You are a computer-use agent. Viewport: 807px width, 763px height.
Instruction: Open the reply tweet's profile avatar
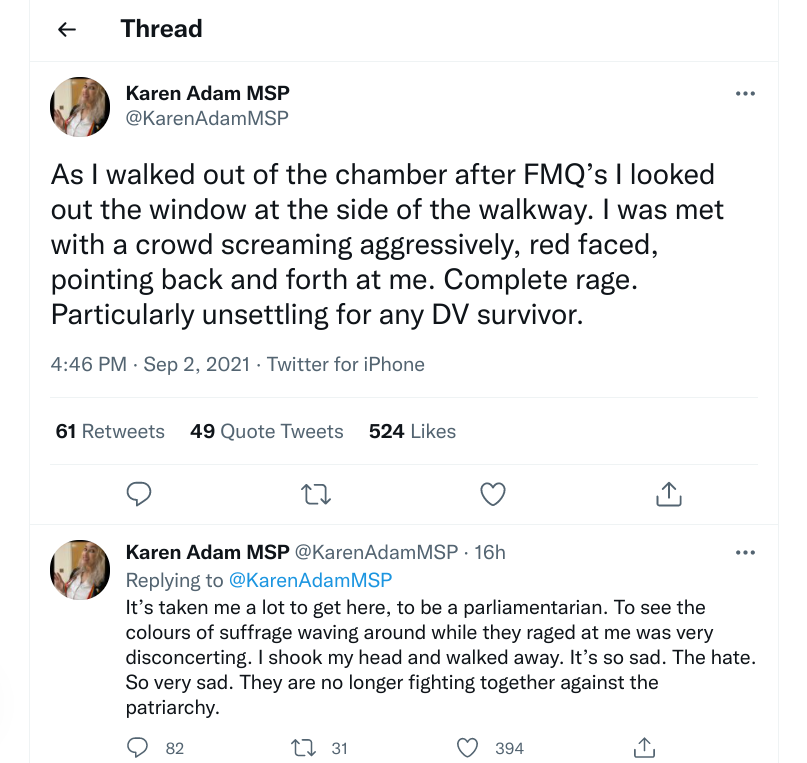point(80,570)
